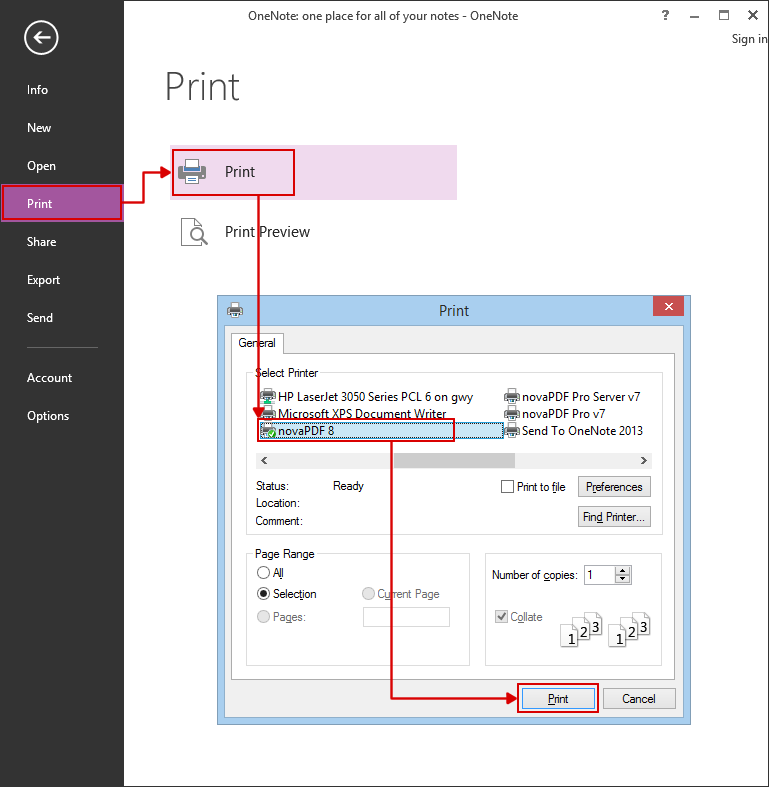Screen dimensions: 769x787
Task: Click the Print button in dialog
Action: coord(558,699)
